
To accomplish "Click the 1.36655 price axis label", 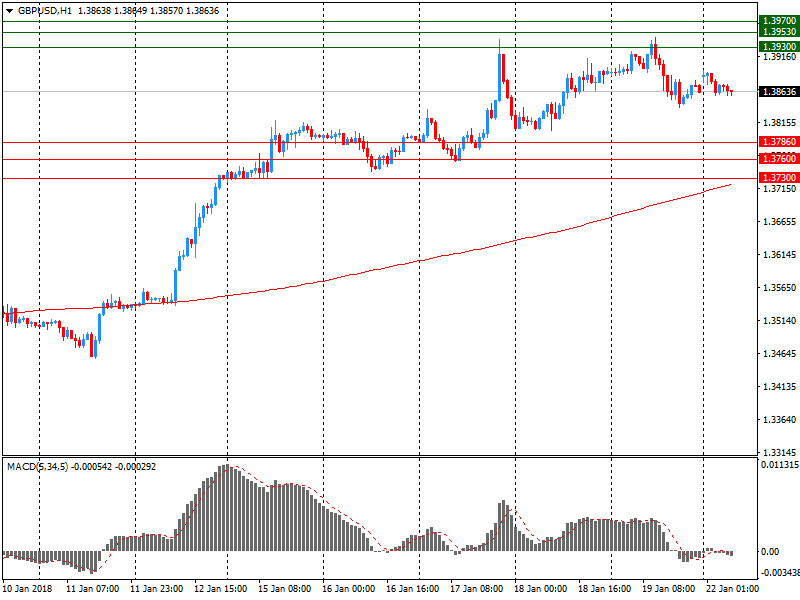I will click(779, 221).
